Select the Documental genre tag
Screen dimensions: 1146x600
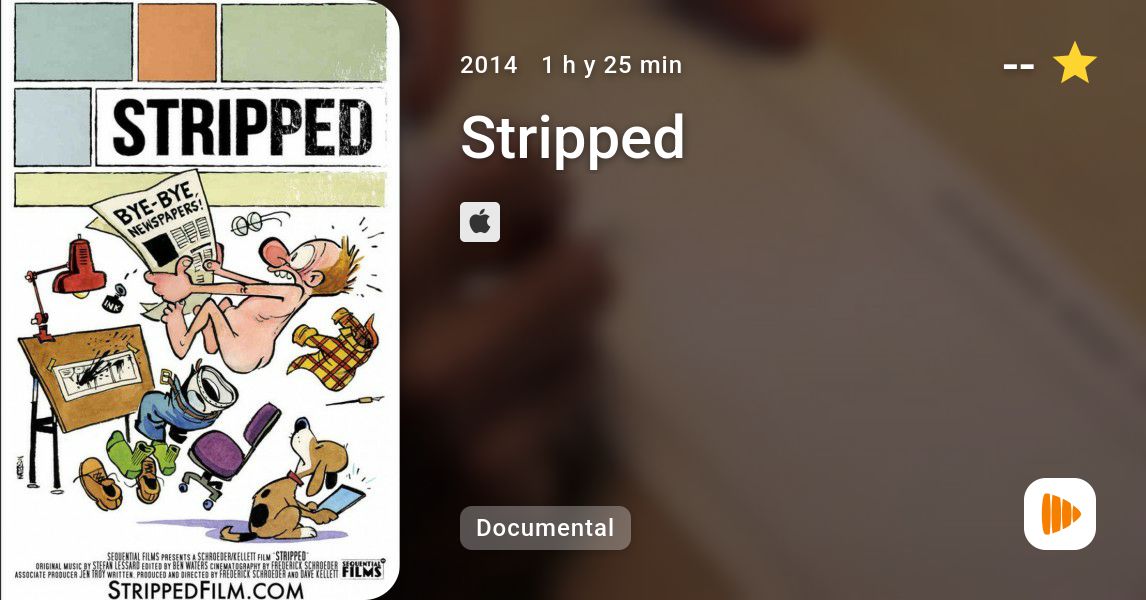545,528
